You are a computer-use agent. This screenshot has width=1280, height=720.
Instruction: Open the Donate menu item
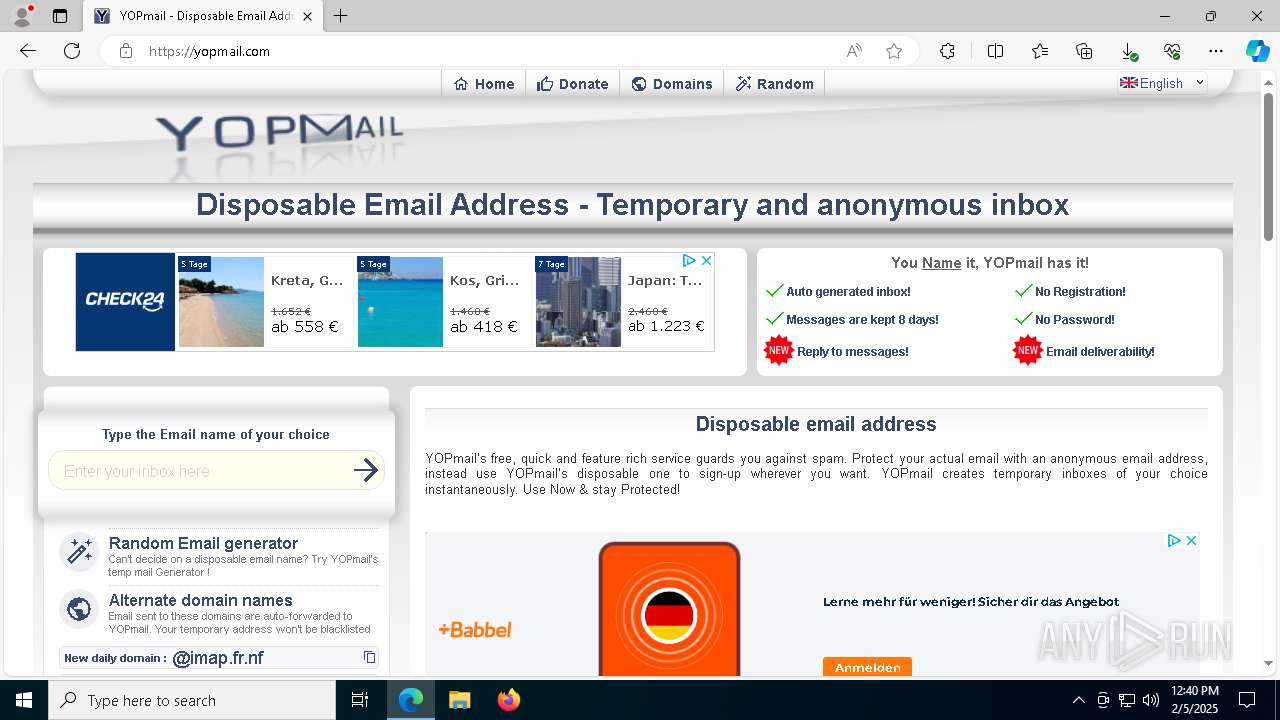[x=572, y=84]
